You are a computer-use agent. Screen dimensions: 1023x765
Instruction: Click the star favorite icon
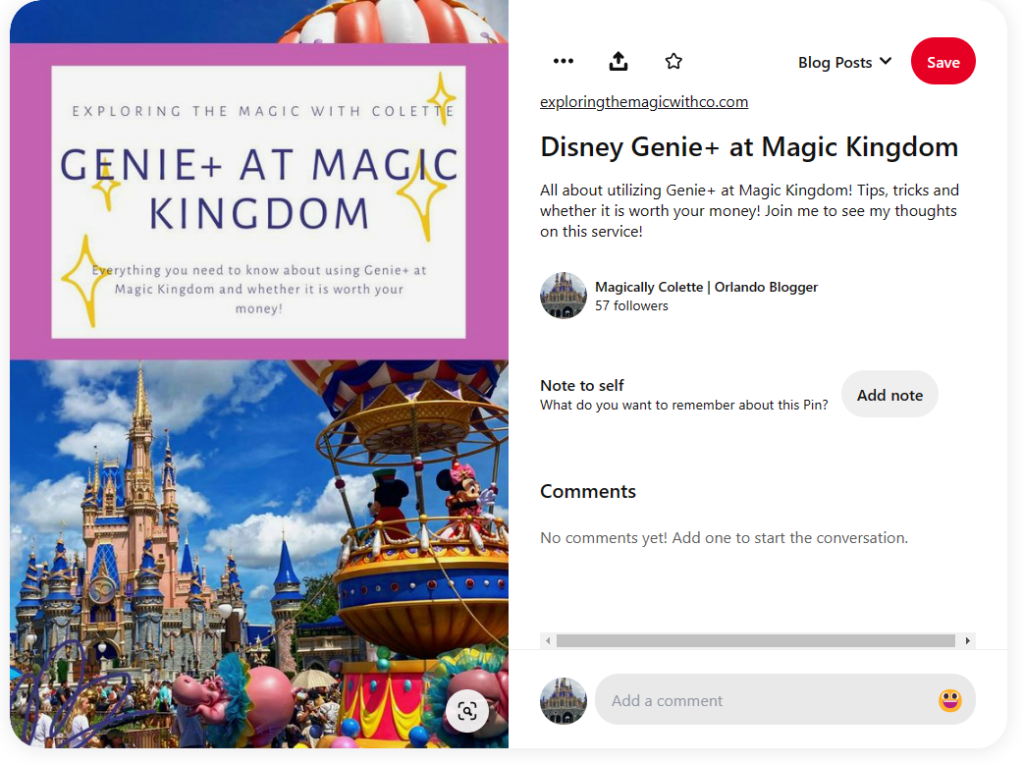[x=673, y=62]
